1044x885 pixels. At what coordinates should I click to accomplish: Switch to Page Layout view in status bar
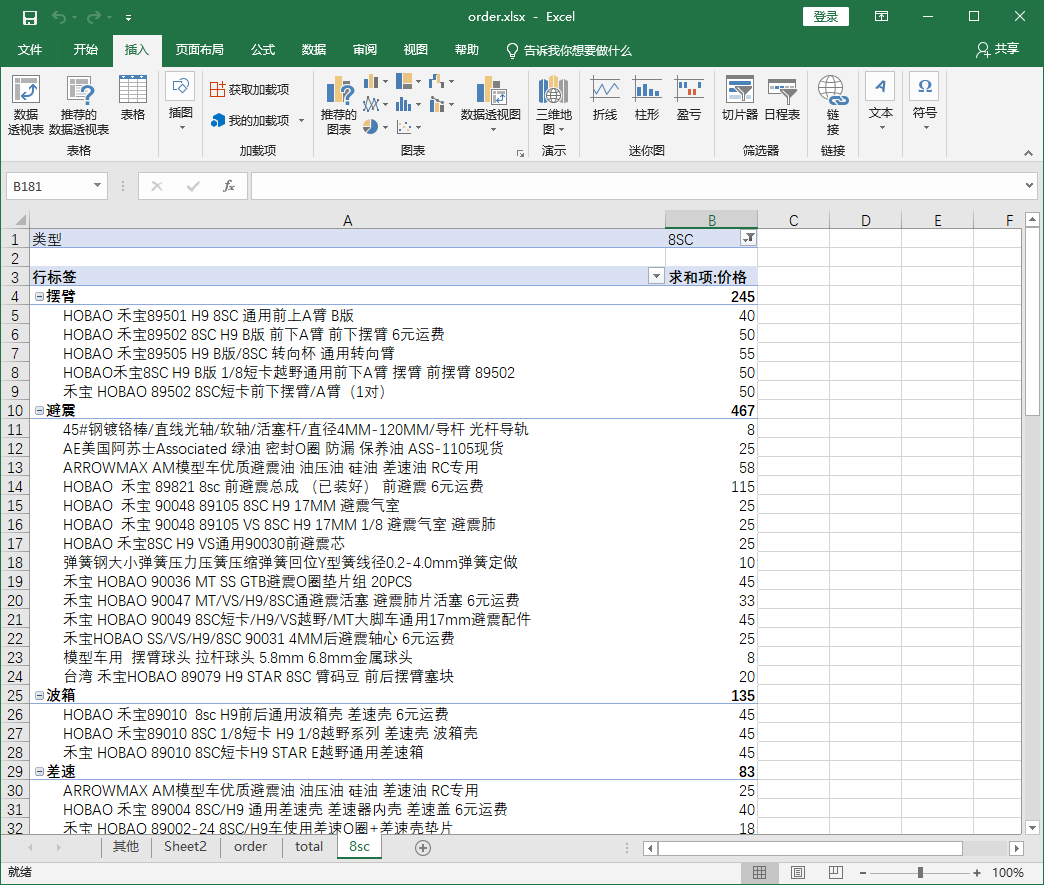click(798, 872)
